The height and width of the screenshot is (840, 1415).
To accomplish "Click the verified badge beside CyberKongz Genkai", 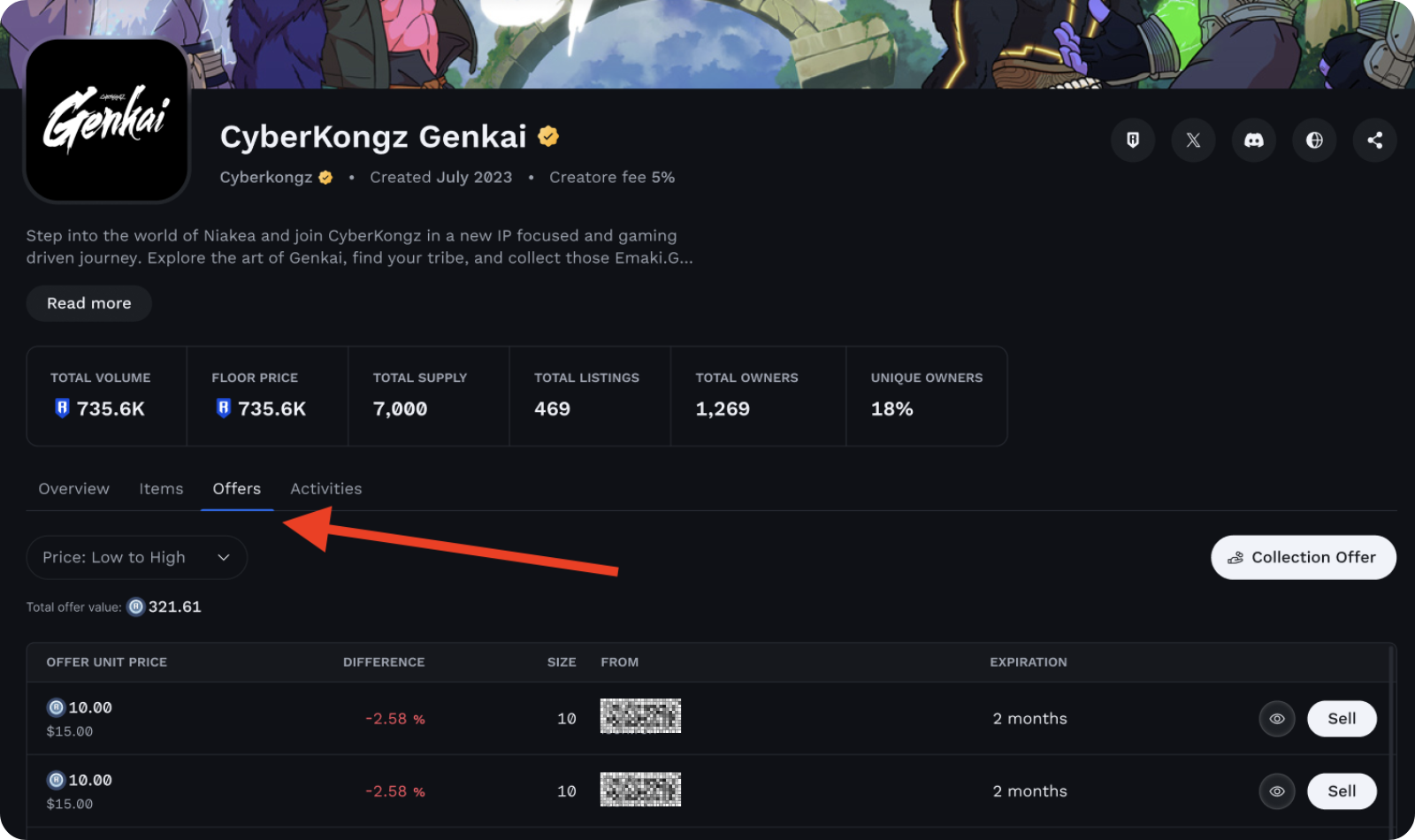I will coord(548,136).
